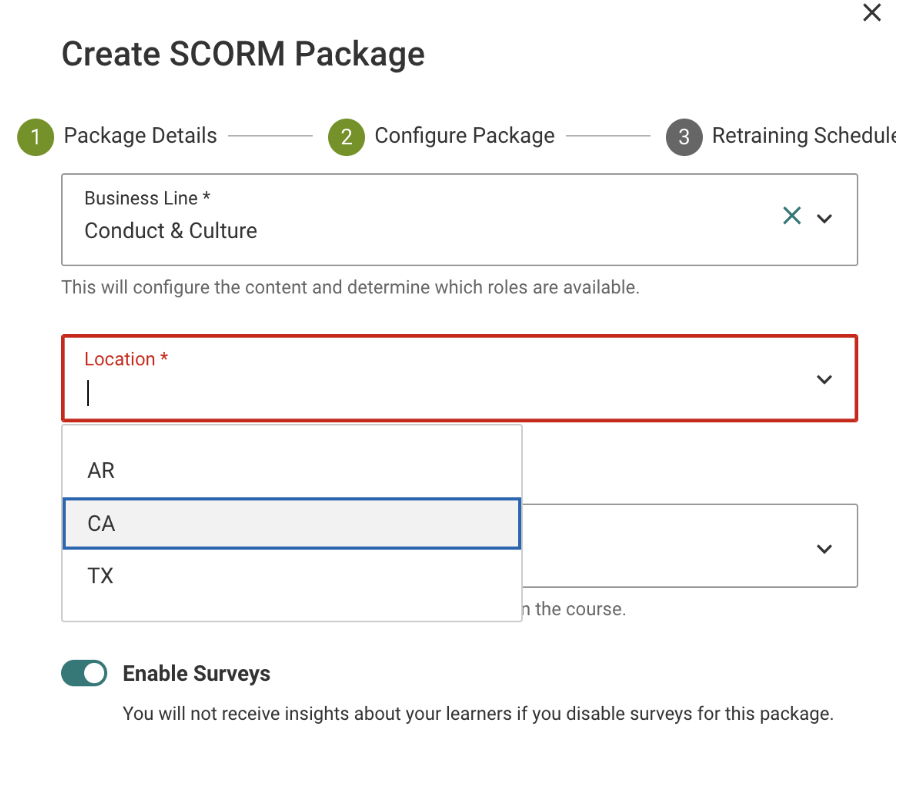The height and width of the screenshot is (804, 898).
Task: Click the Enable Surveys label
Action: [x=196, y=674]
